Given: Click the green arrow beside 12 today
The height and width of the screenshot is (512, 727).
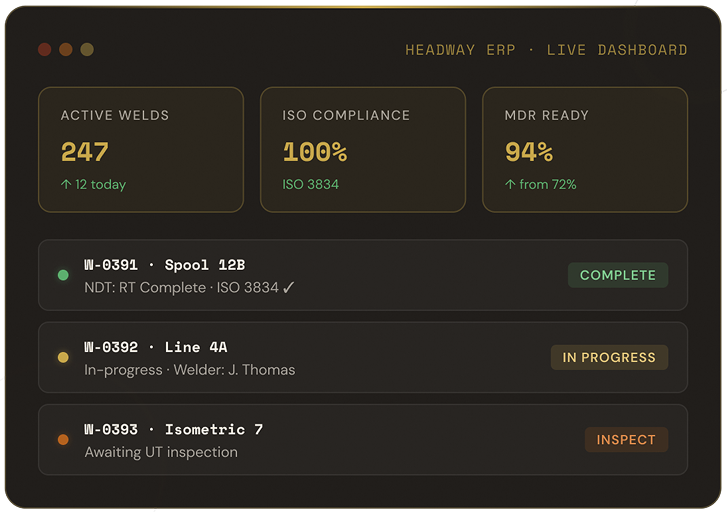Looking at the screenshot, I should pyautogui.click(x=65, y=184).
